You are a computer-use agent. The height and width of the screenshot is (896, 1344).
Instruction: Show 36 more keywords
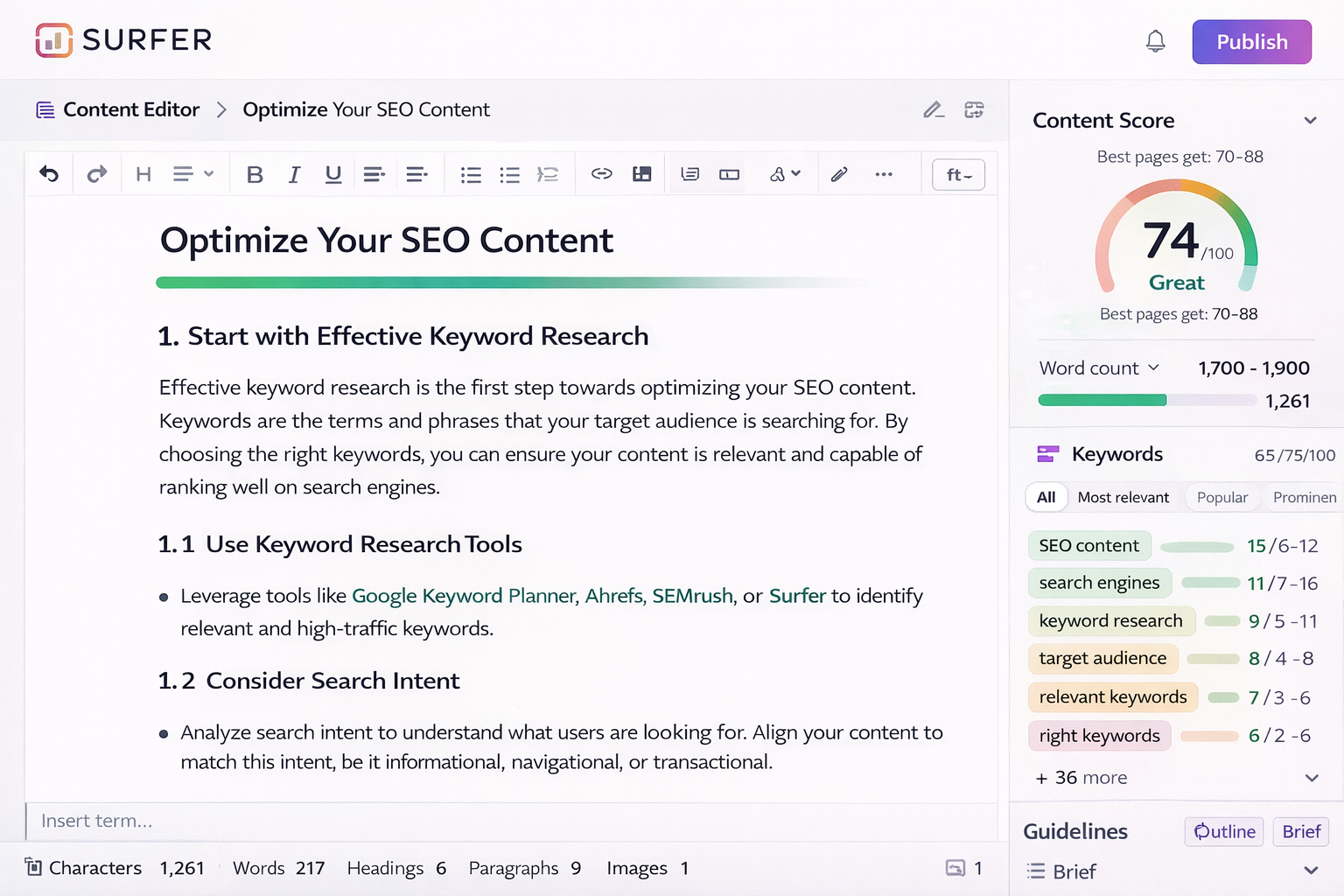click(1081, 777)
